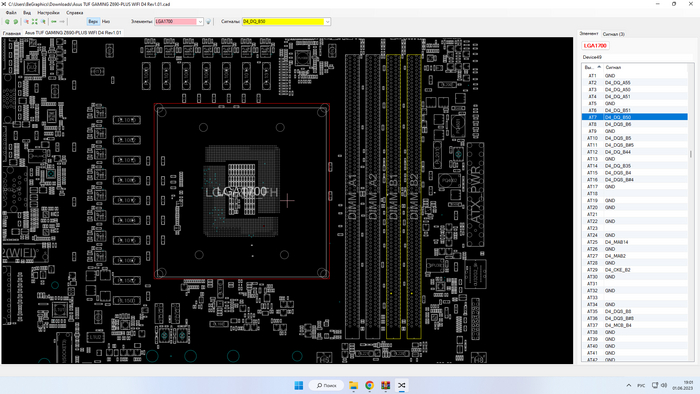Select pin row AT1 GND
The height and width of the screenshot is (394, 700).
click(634, 76)
